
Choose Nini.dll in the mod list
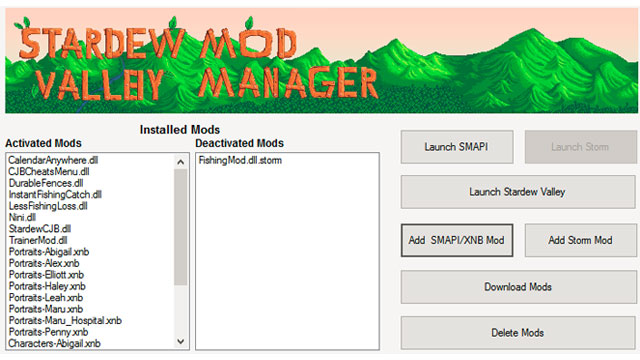click(22, 217)
